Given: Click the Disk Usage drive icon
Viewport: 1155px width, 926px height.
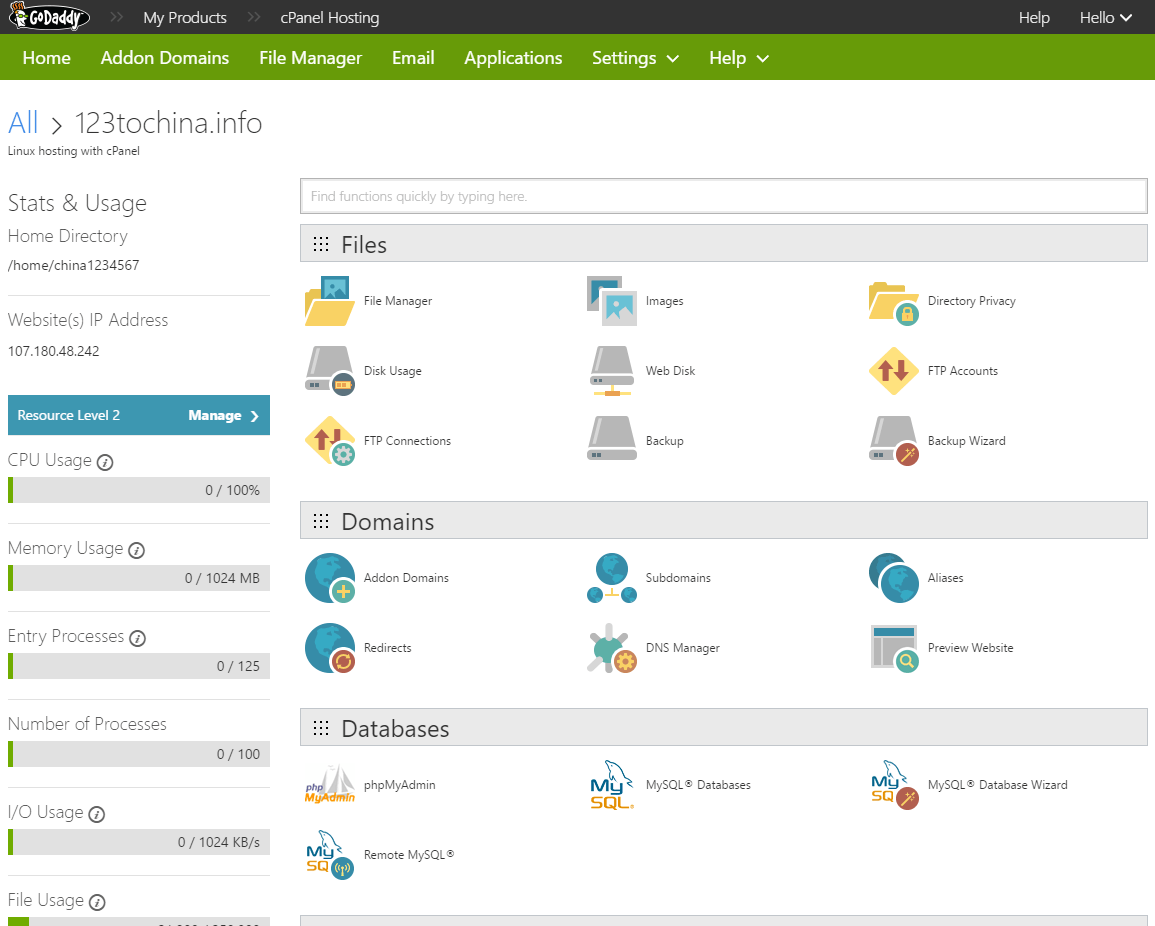Looking at the screenshot, I should point(329,371).
